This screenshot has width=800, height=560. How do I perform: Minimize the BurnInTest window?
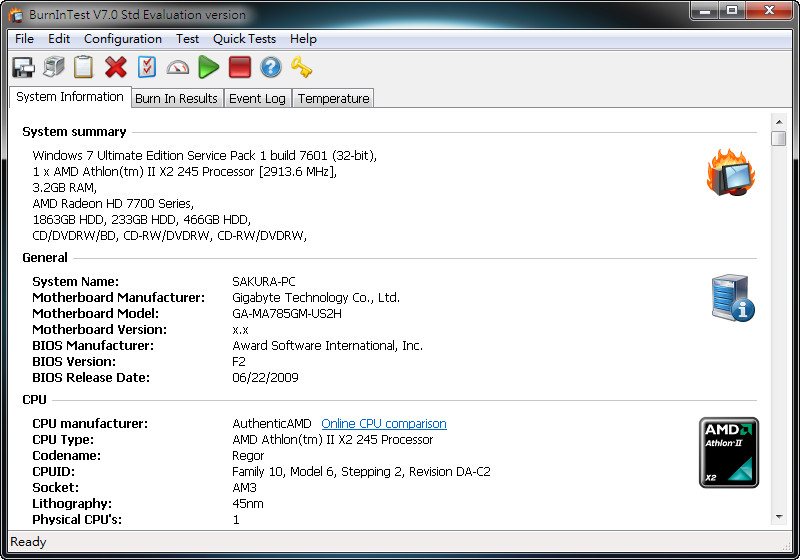click(705, 11)
